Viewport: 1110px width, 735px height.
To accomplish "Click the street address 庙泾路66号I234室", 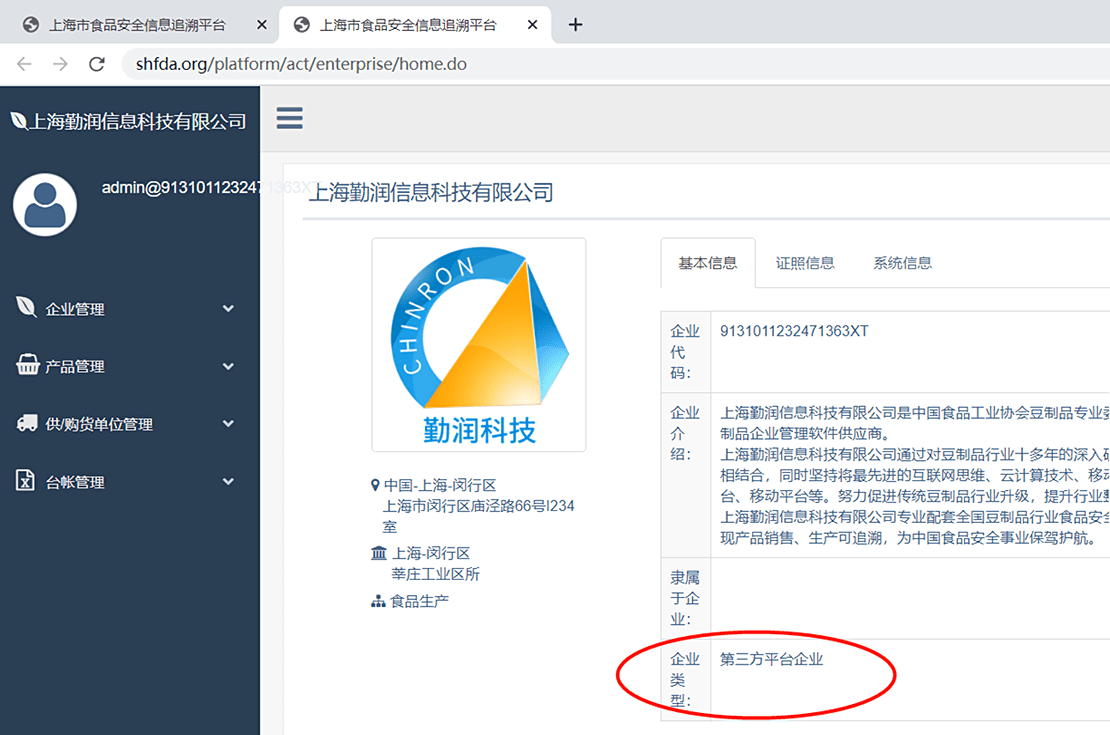I will 479,516.
